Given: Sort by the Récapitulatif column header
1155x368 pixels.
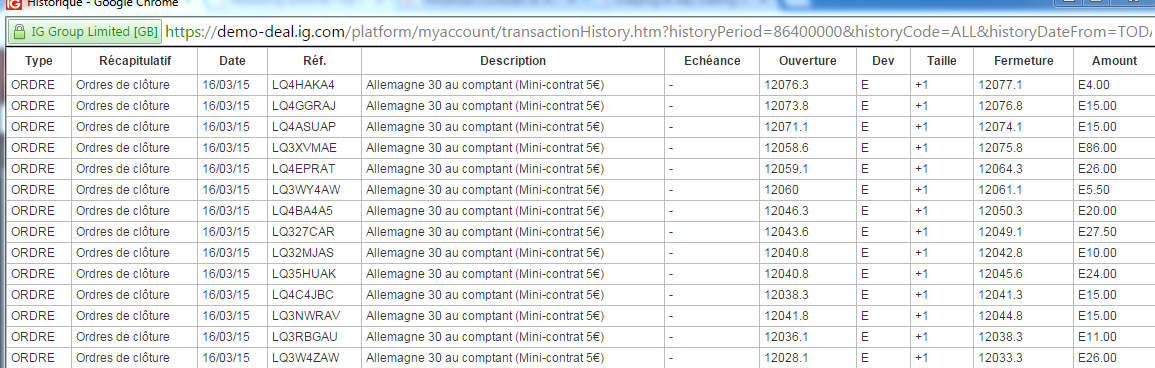Looking at the screenshot, I should point(134,61).
